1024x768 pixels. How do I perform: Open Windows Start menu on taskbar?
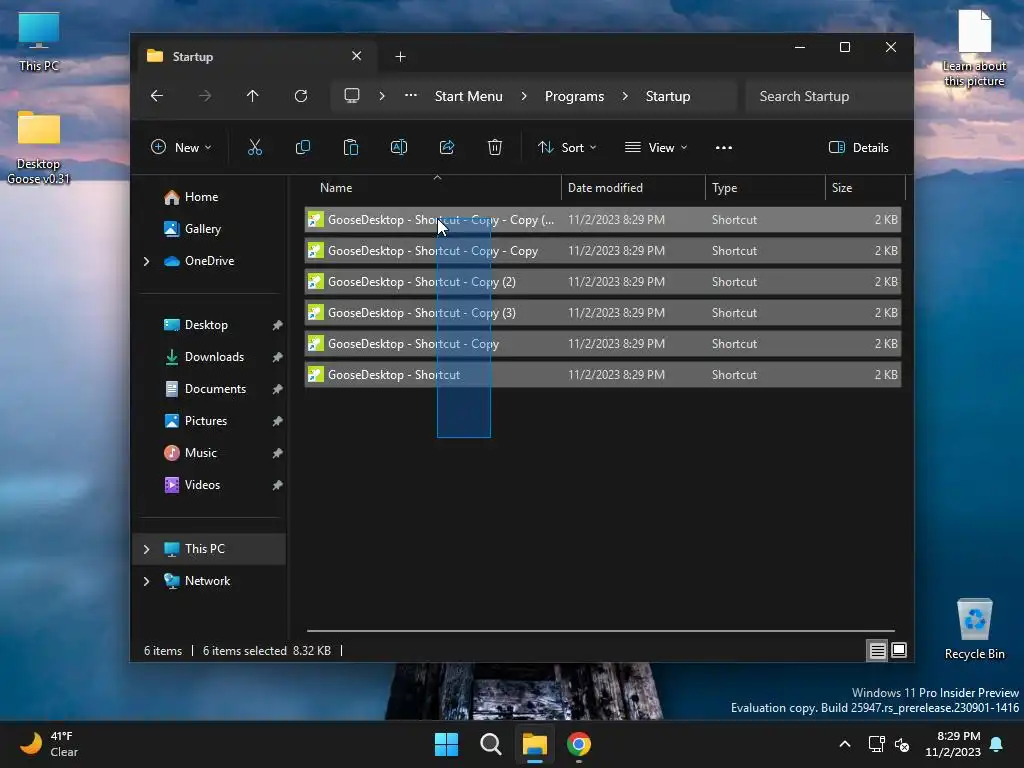[447, 744]
